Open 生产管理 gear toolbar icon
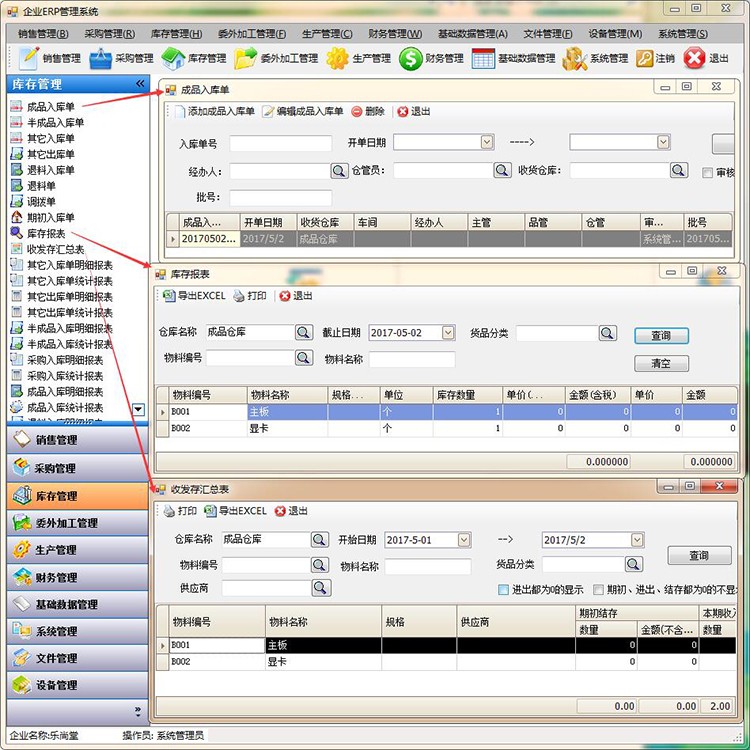This screenshot has width=750, height=750. 337,58
